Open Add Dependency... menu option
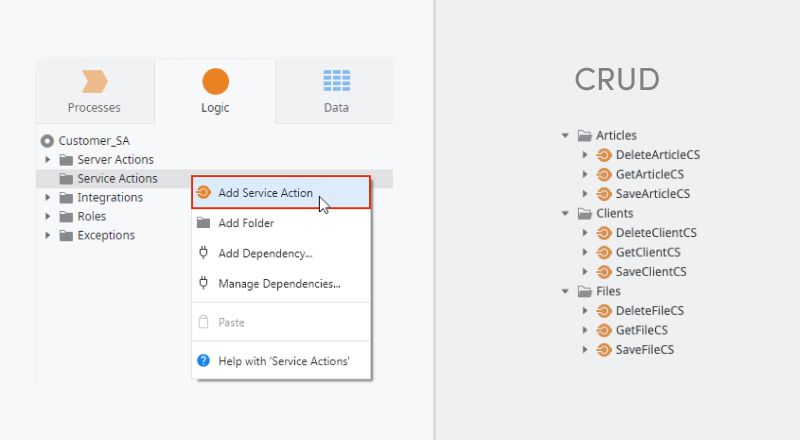Image resolution: width=800 pixels, height=440 pixels. click(265, 253)
